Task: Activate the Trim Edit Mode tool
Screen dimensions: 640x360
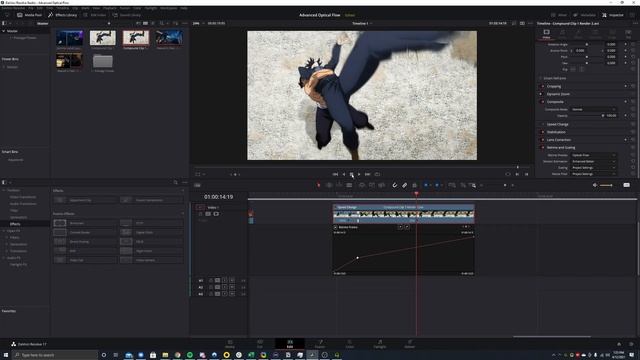Action: [x=329, y=185]
